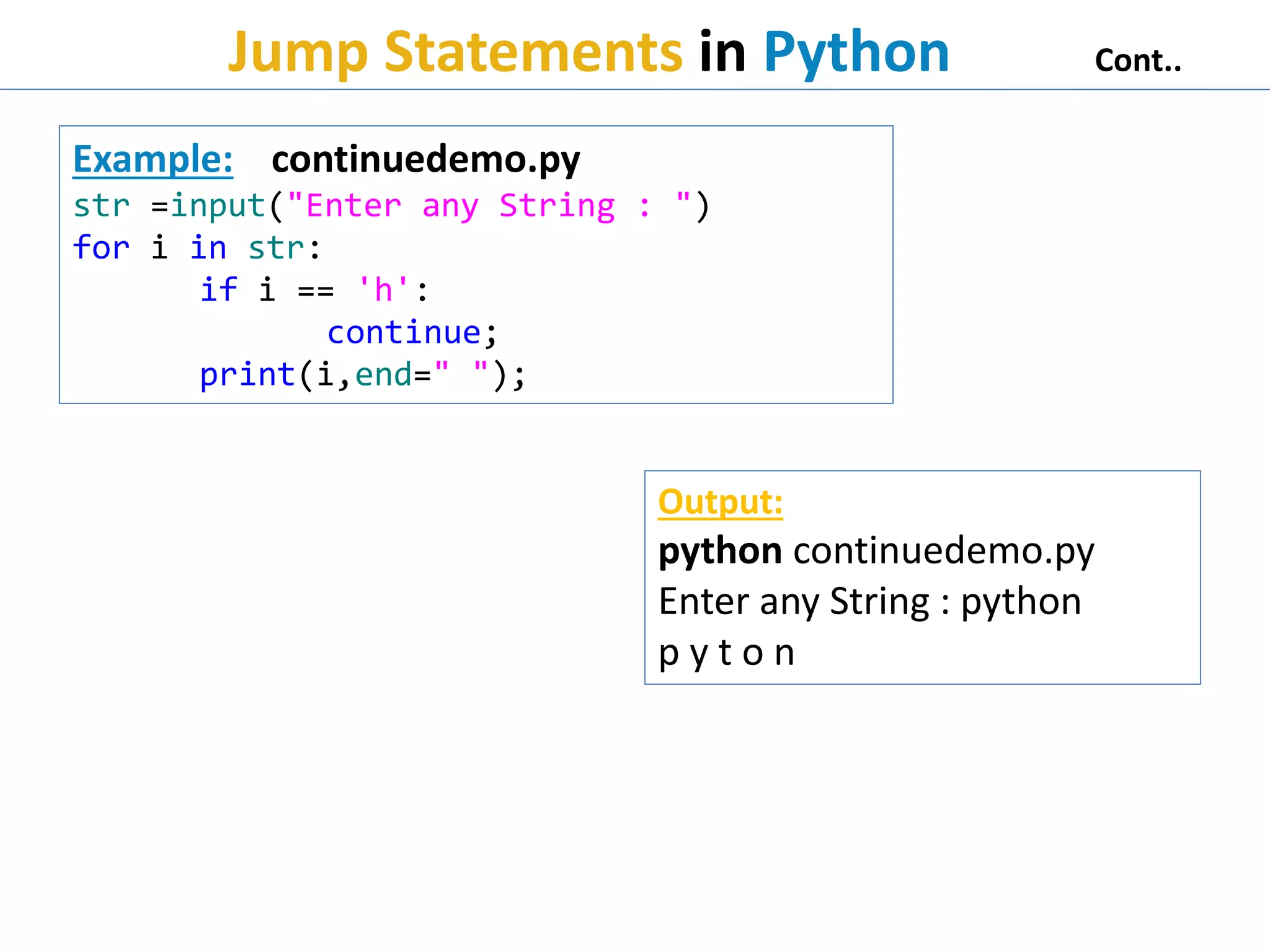Screen dimensions: 1270x952
Task: Click the black "in" word in title
Action: [722, 52]
